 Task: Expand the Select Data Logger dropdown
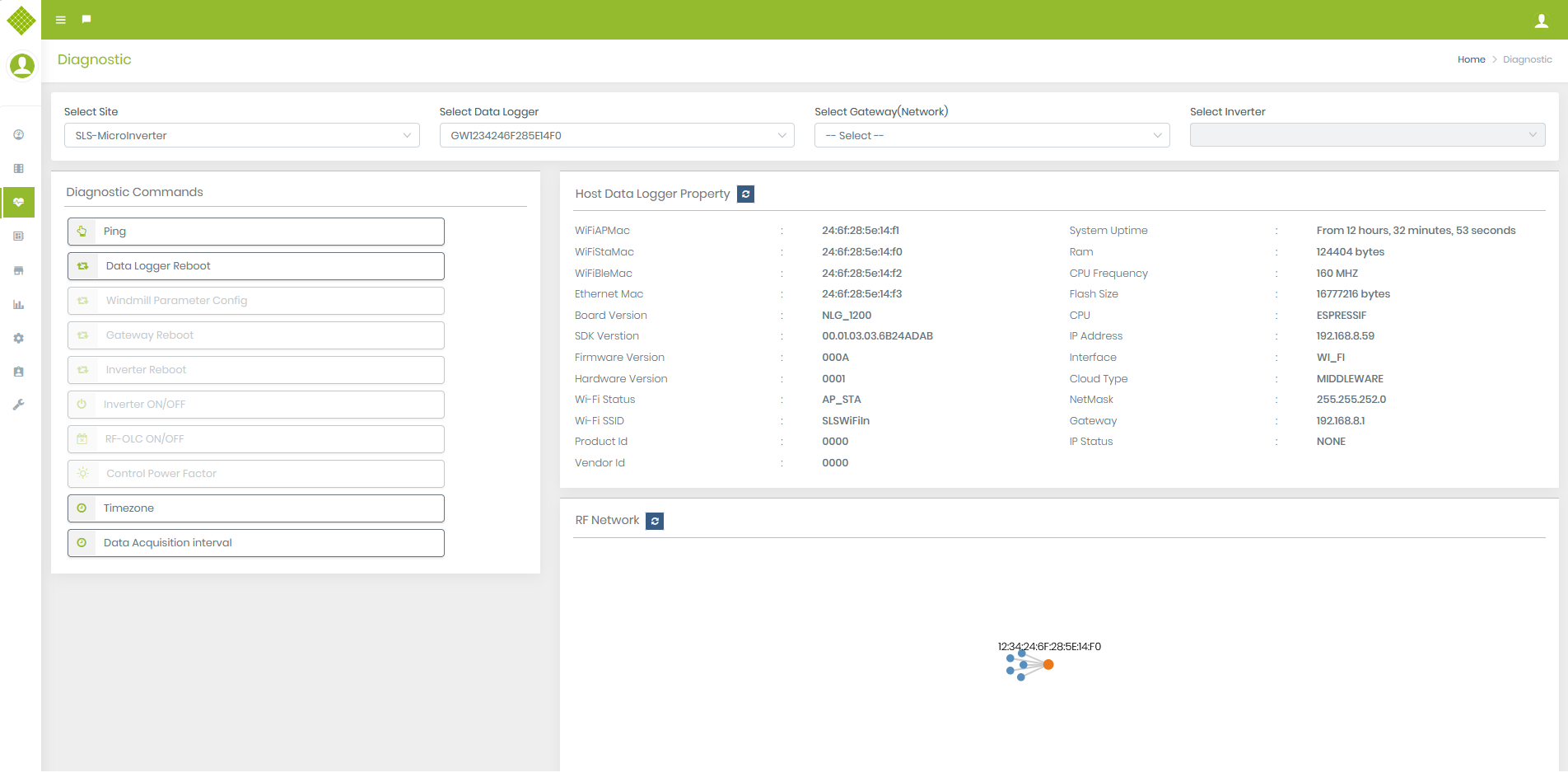(617, 134)
